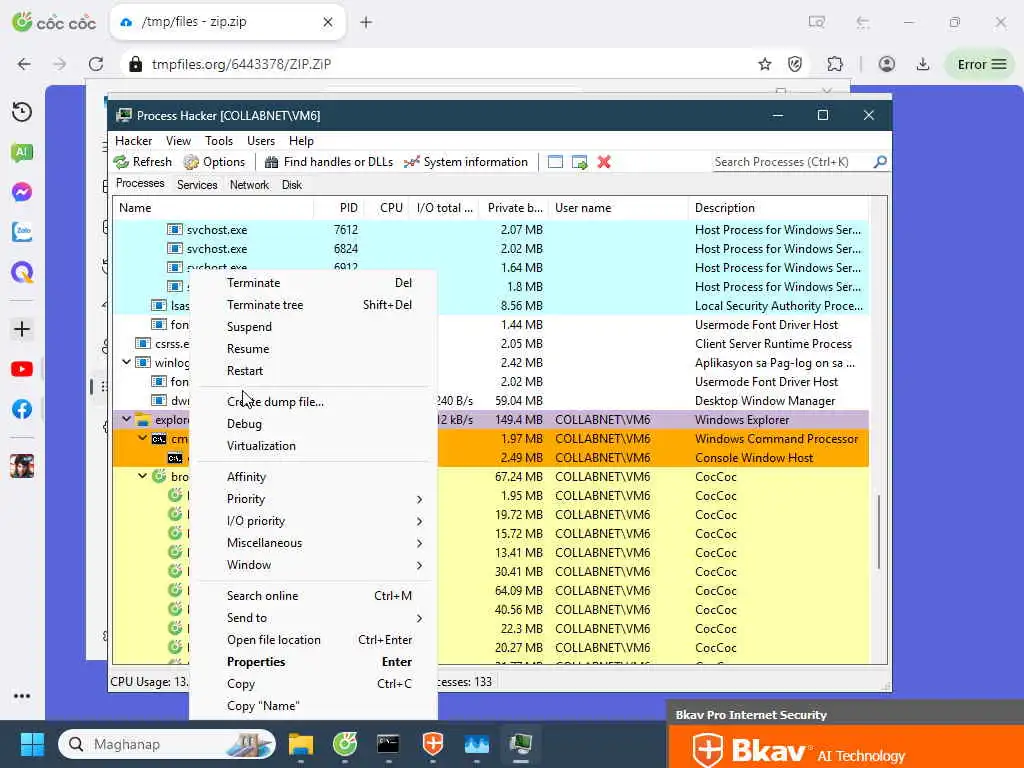Viewport: 1024px width, 768px height.
Task: Open the Hacker menu
Action: pyautogui.click(x=133, y=141)
